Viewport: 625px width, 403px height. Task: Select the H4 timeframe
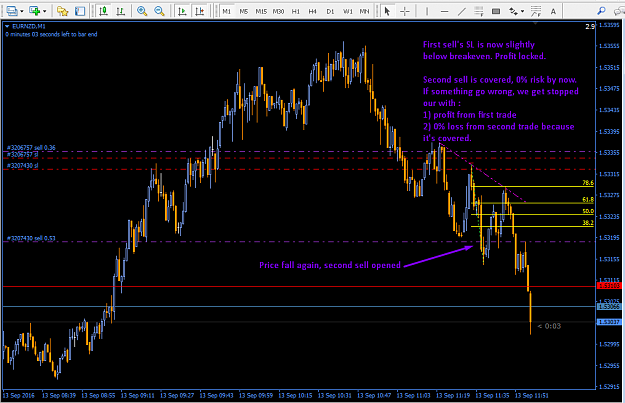pos(312,12)
